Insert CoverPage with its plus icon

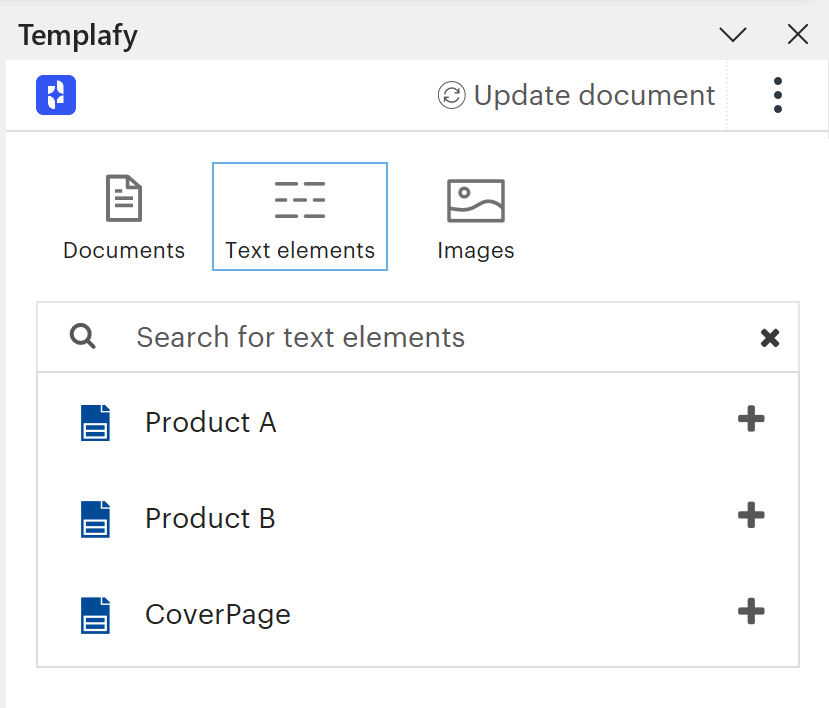[x=751, y=611]
